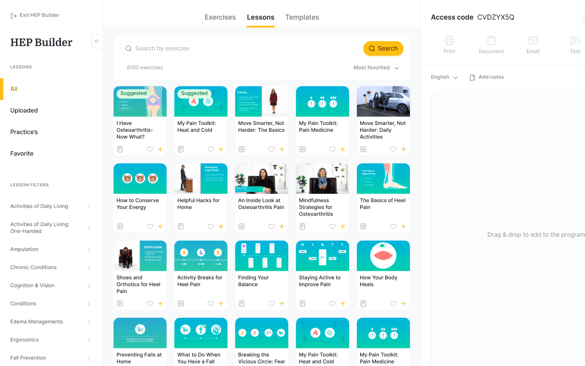The height and width of the screenshot is (366, 585).
Task: Add 'How Your Body Heals' with plus icon
Action: point(403,304)
